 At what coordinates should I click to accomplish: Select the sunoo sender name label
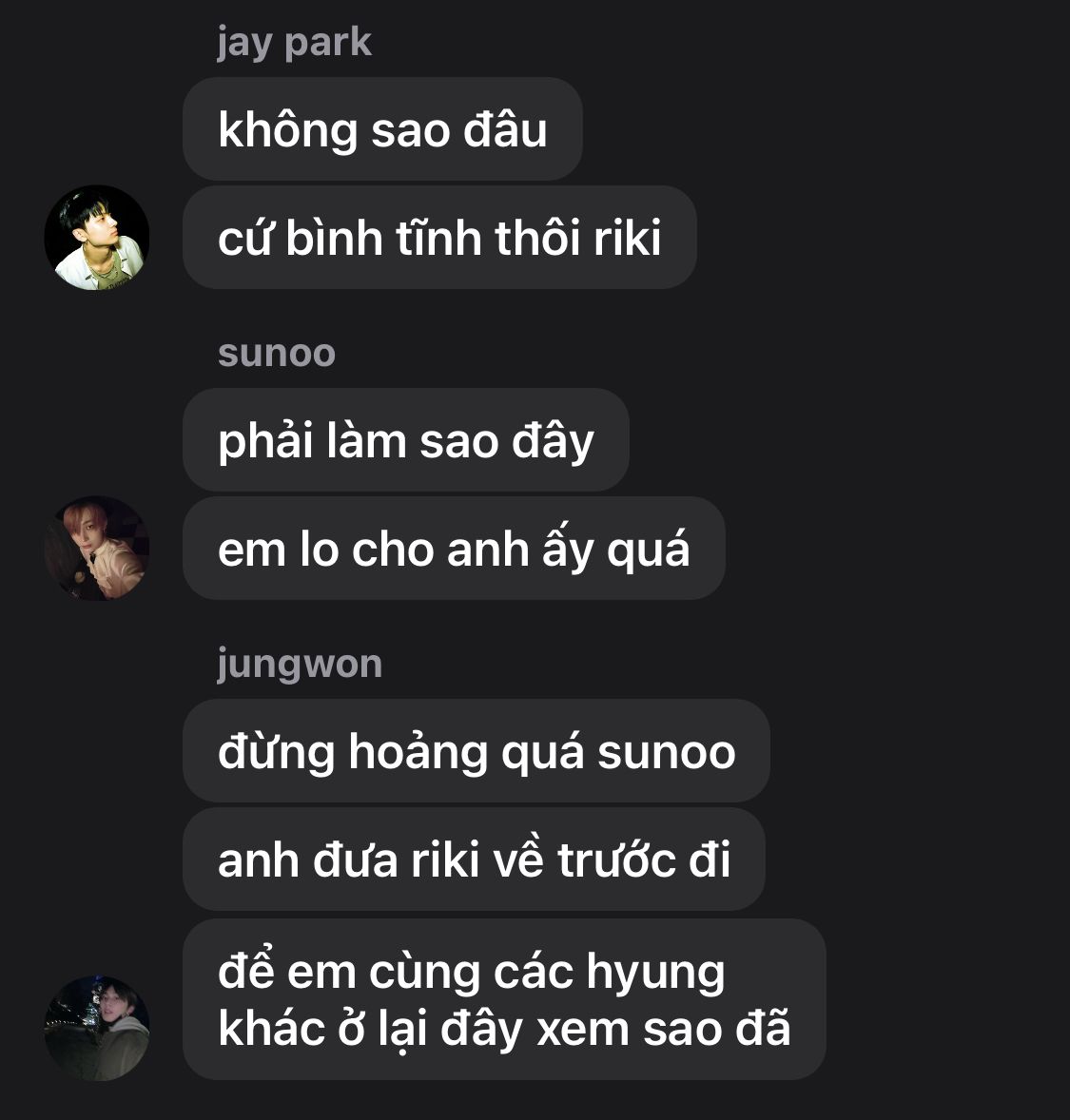[277, 354]
